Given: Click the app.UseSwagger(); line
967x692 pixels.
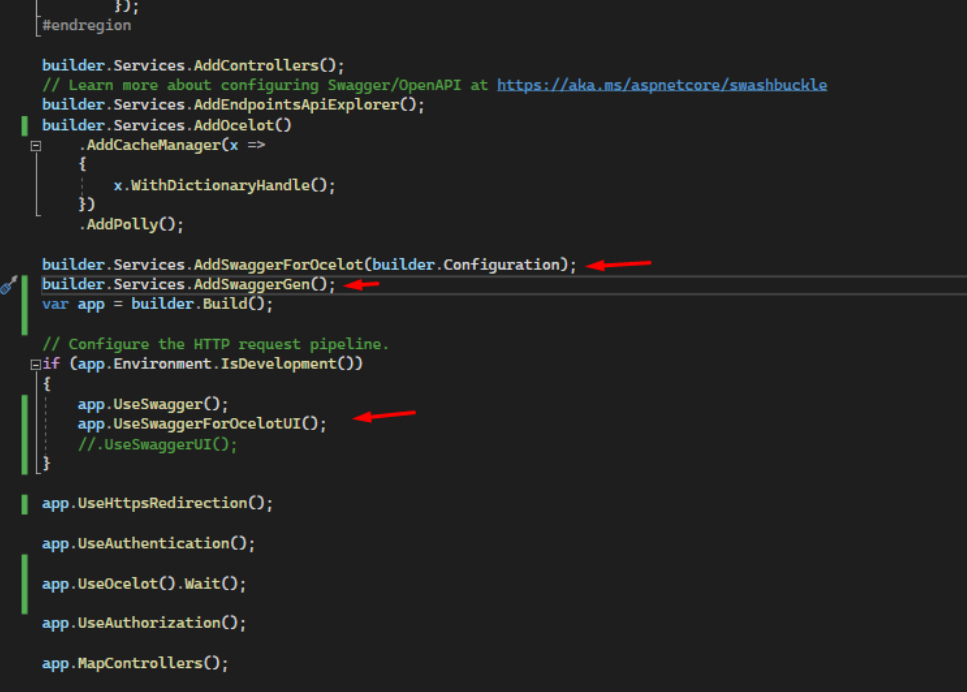Looking at the screenshot, I should 153,405.
